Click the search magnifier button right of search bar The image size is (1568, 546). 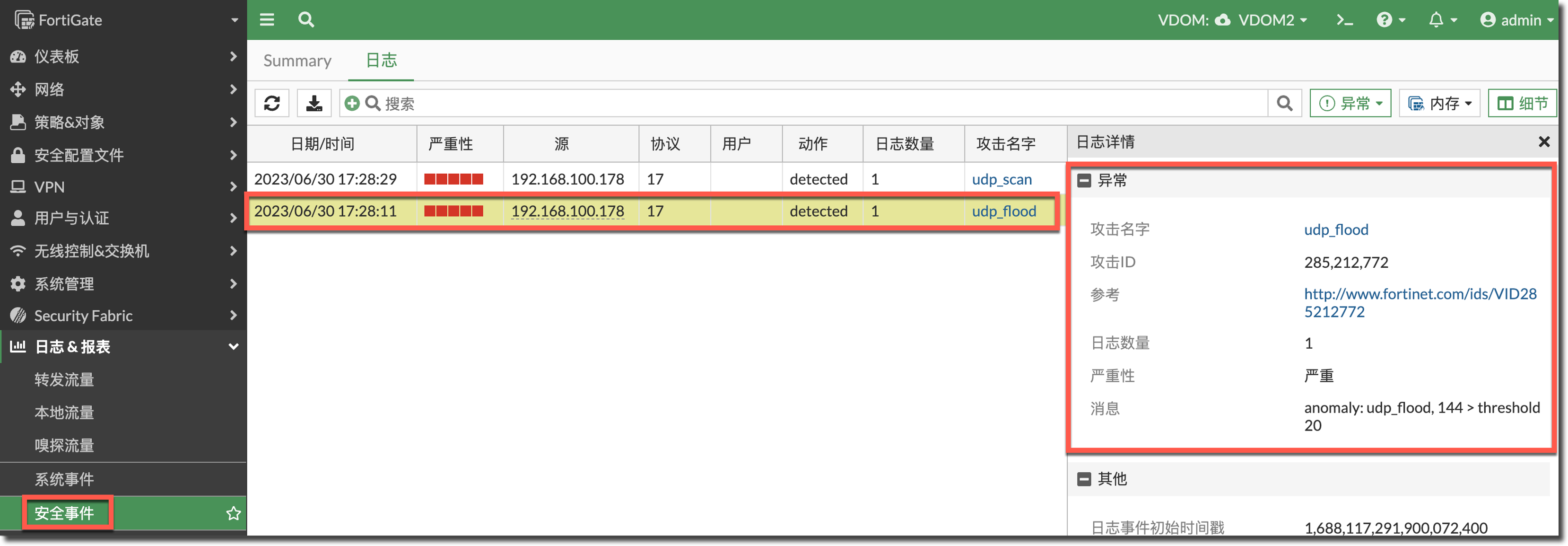(x=1284, y=103)
